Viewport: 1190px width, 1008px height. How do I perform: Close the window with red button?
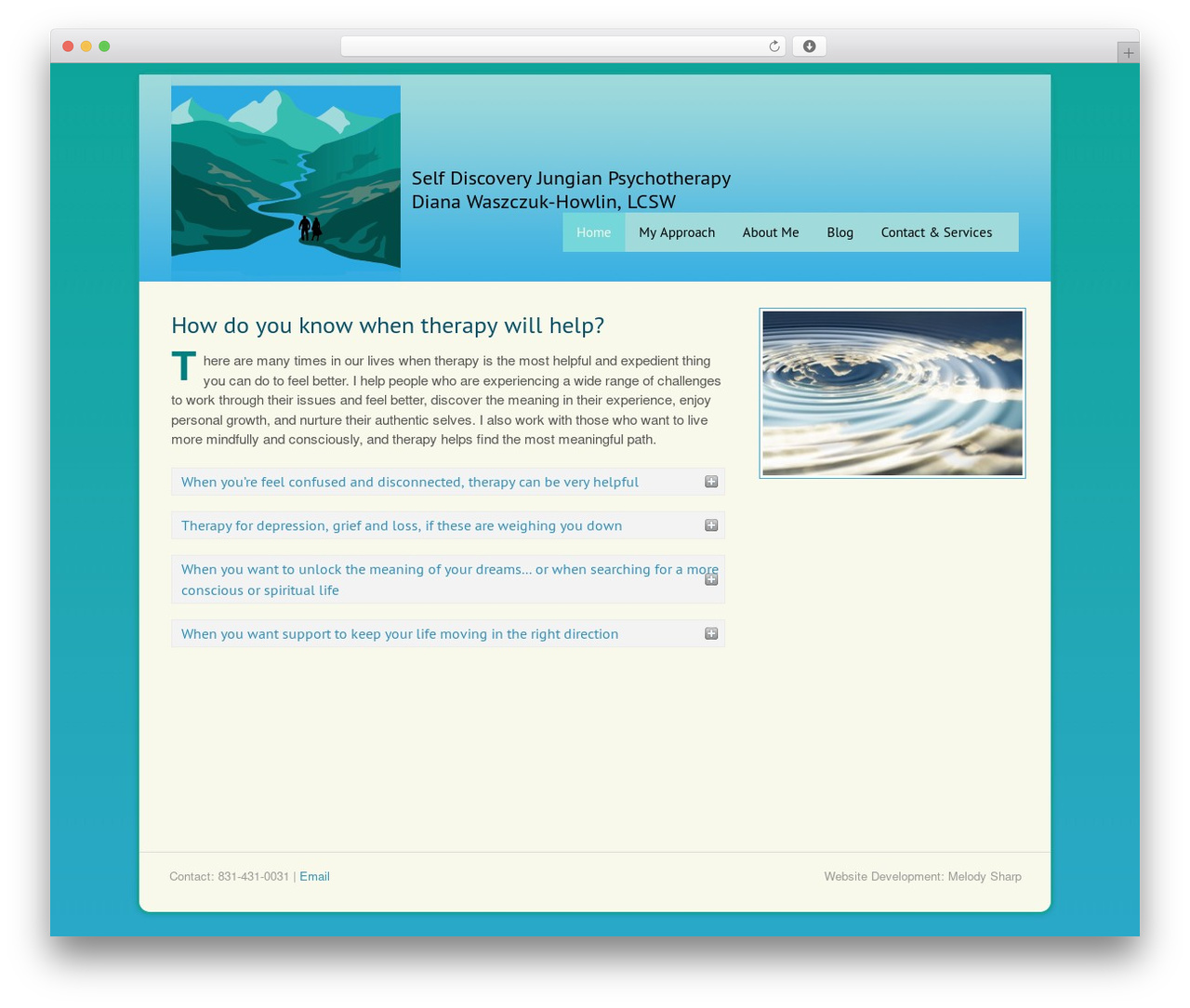tap(68, 46)
